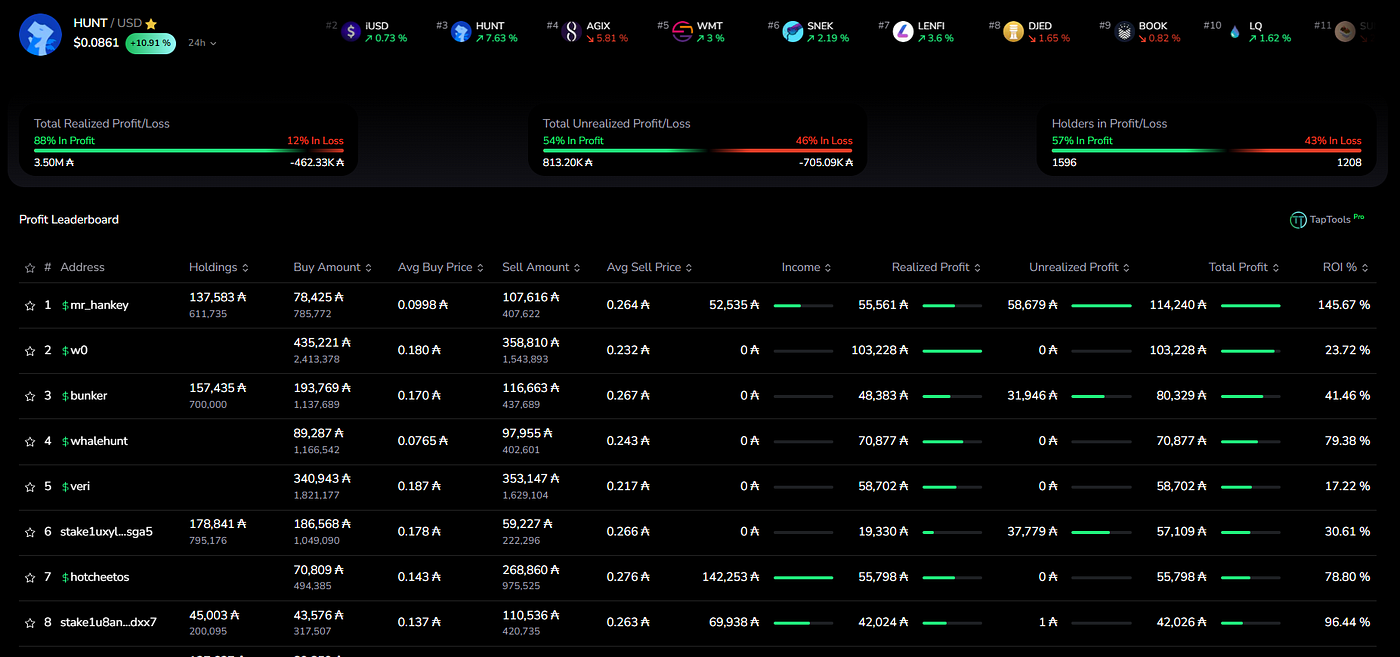Image resolution: width=1400 pixels, height=657 pixels.
Task: Click the HUNT token logo avatar
Action: click(41, 34)
